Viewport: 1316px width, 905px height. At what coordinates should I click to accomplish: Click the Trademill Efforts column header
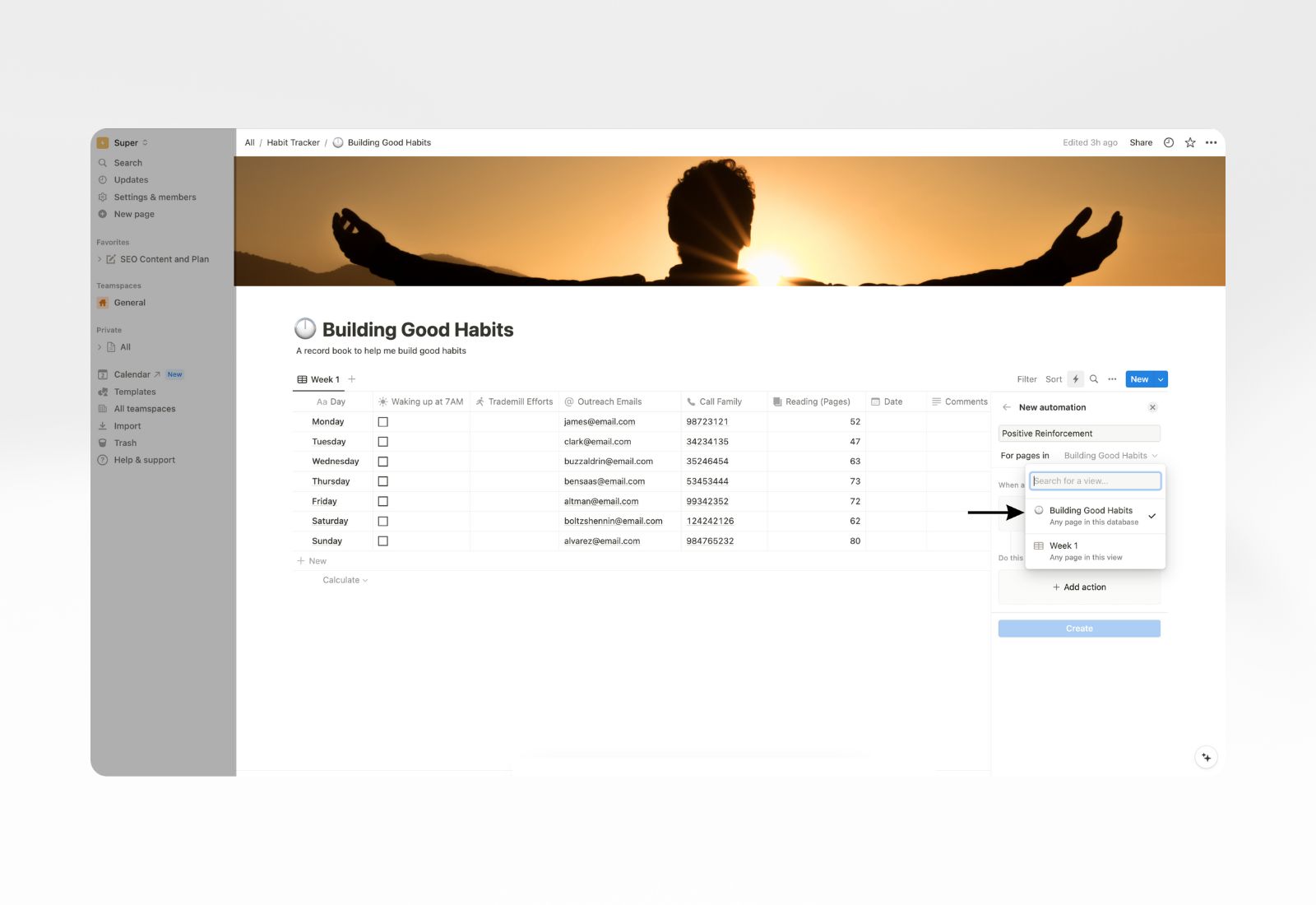click(x=514, y=401)
